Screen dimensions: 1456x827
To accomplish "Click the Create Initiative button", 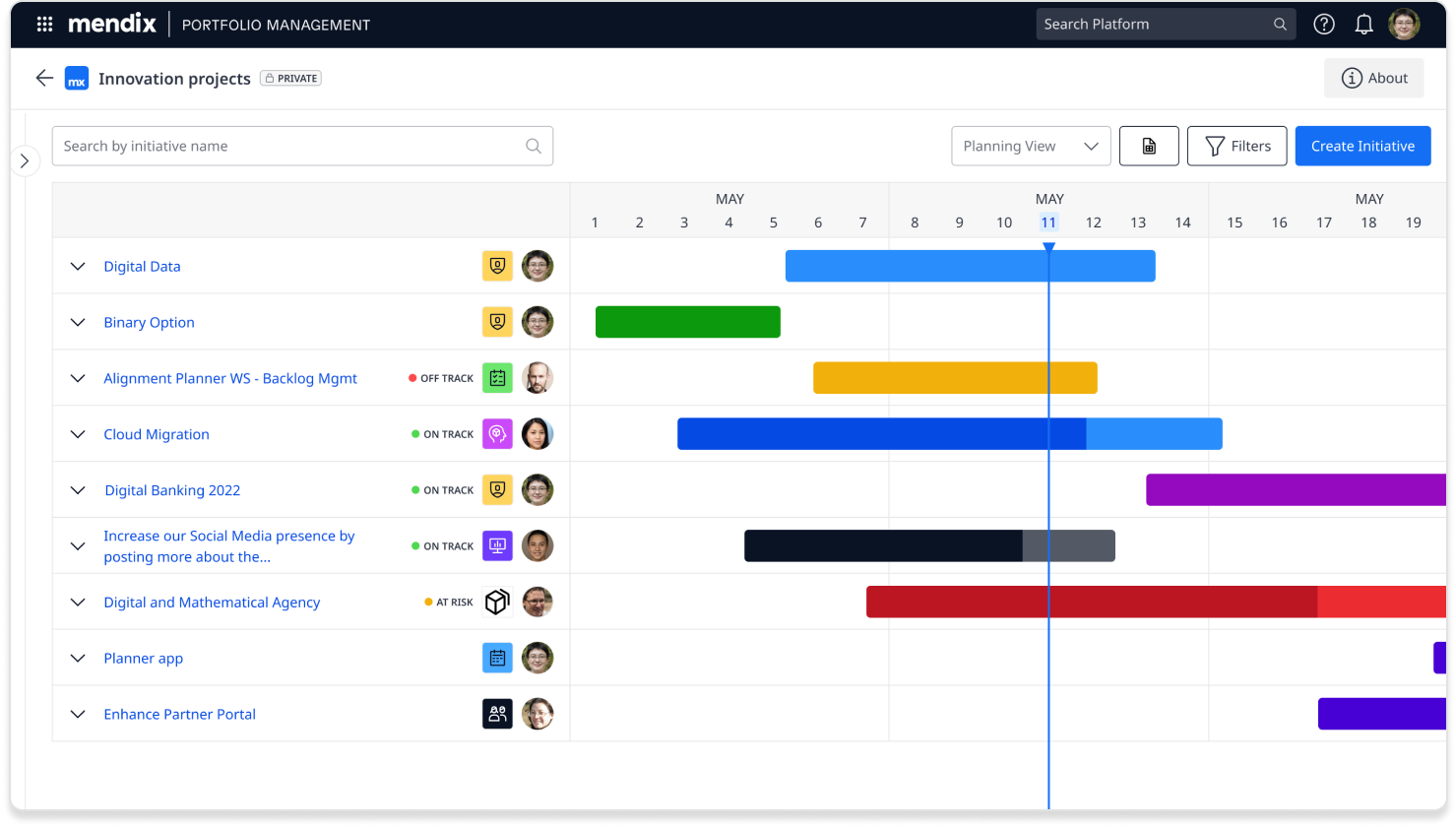I will click(1362, 146).
